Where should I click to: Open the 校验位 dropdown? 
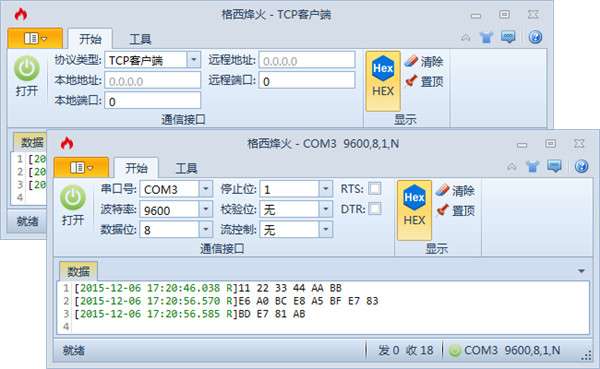326,209
